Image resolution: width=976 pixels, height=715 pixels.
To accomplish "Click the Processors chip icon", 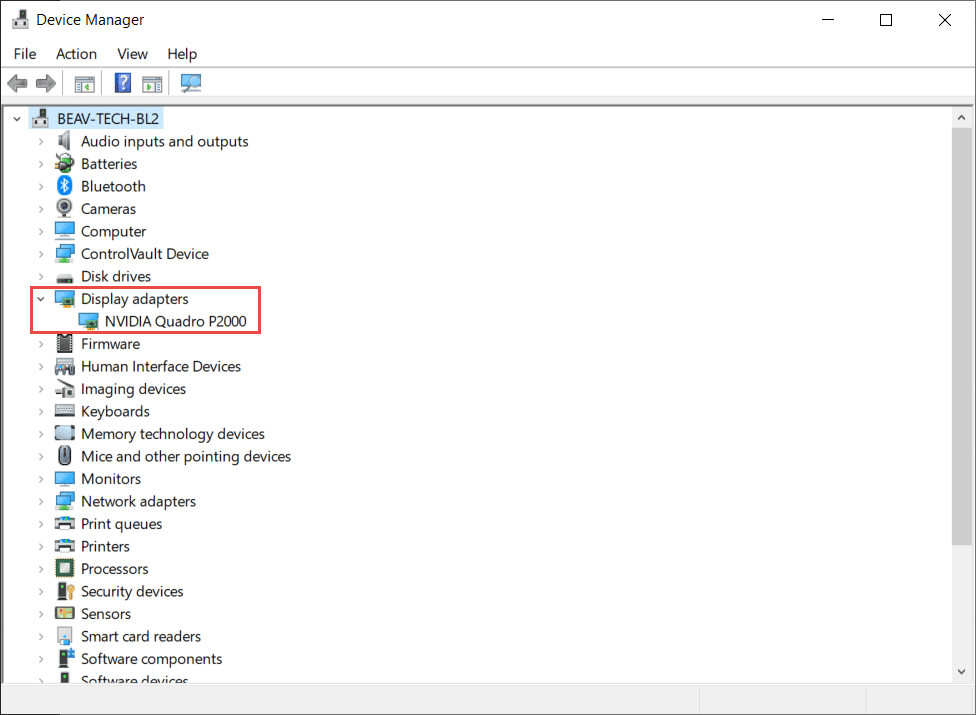I will pyautogui.click(x=65, y=568).
